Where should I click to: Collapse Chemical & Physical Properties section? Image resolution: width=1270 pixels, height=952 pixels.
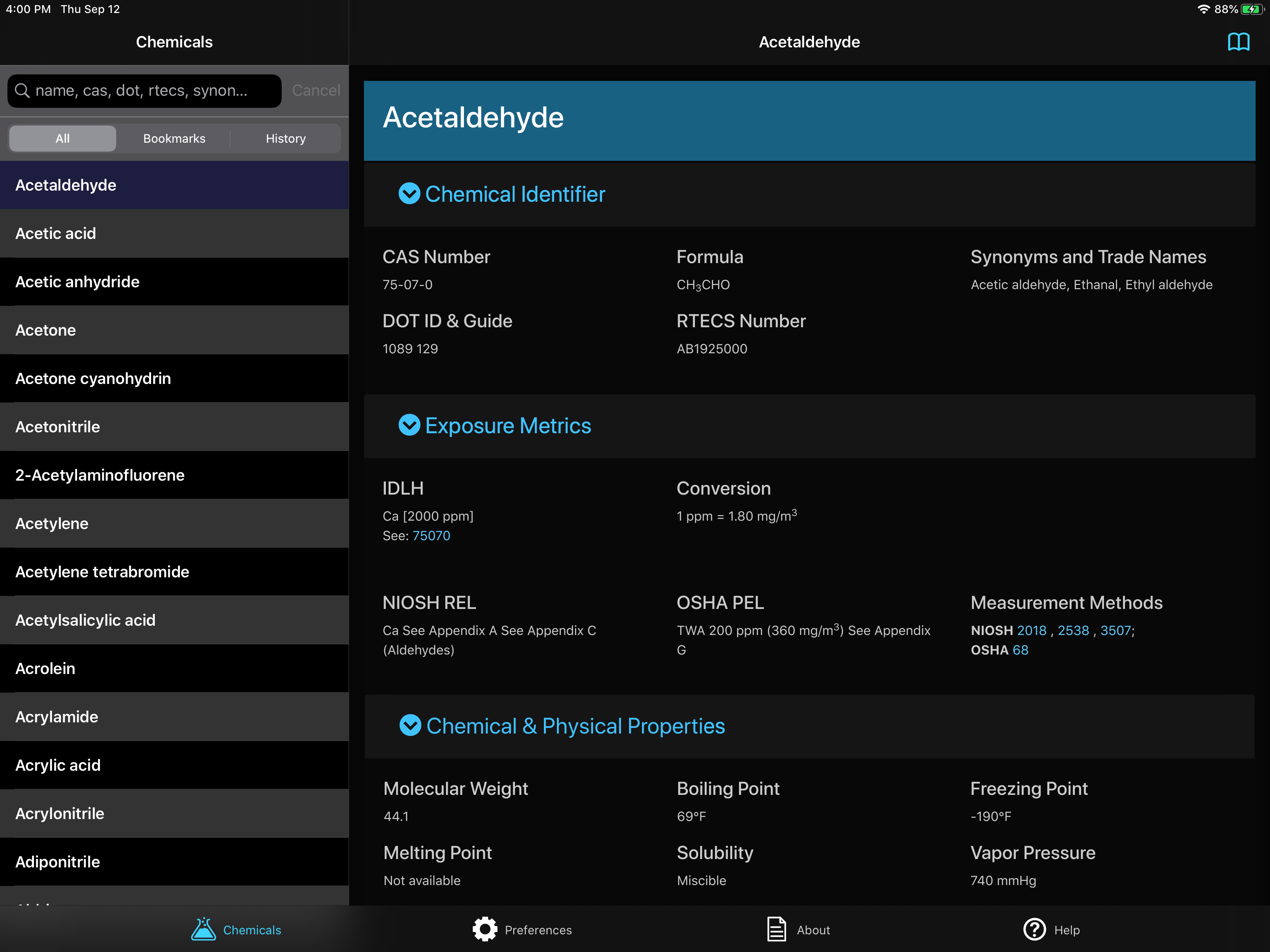[410, 726]
